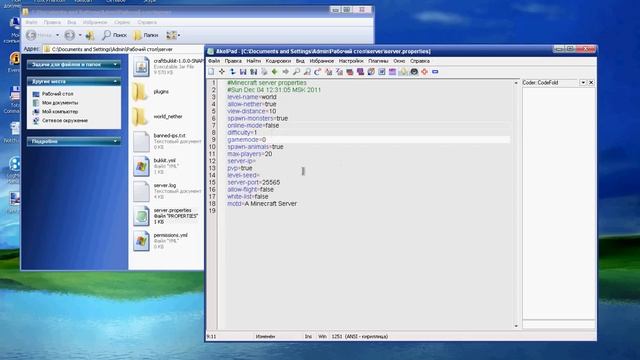Open the Настройки menu in AkelPad
The height and width of the screenshot is (360, 640).
351,61
